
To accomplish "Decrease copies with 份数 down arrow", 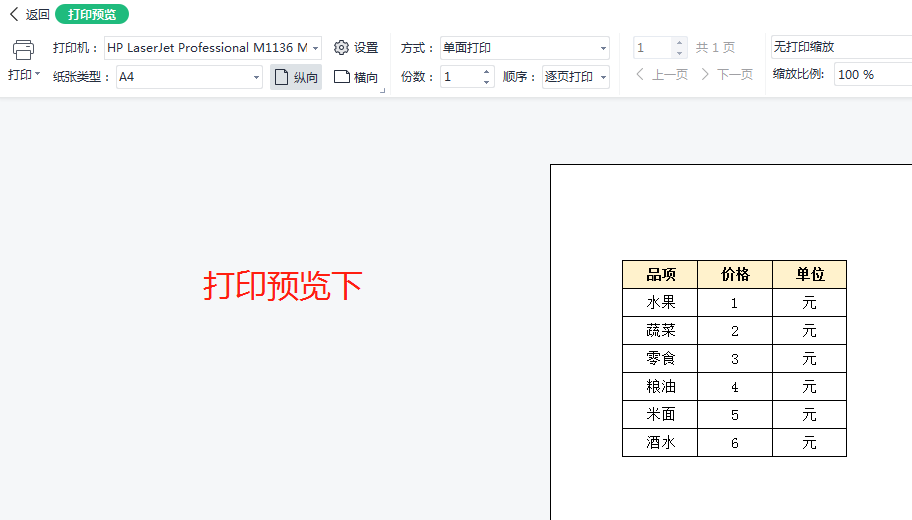I will click(487, 82).
